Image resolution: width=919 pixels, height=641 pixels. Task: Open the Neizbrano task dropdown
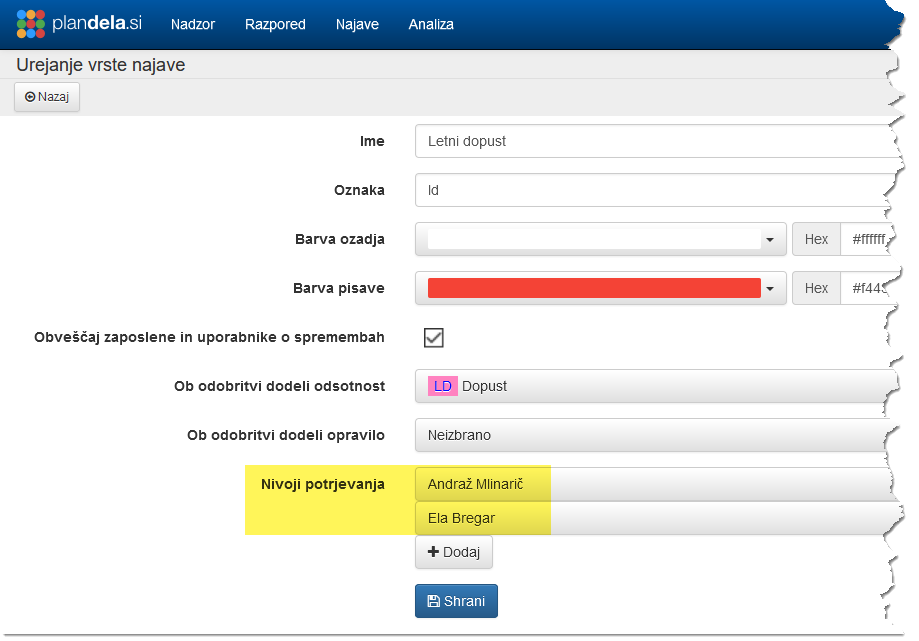[650, 436]
